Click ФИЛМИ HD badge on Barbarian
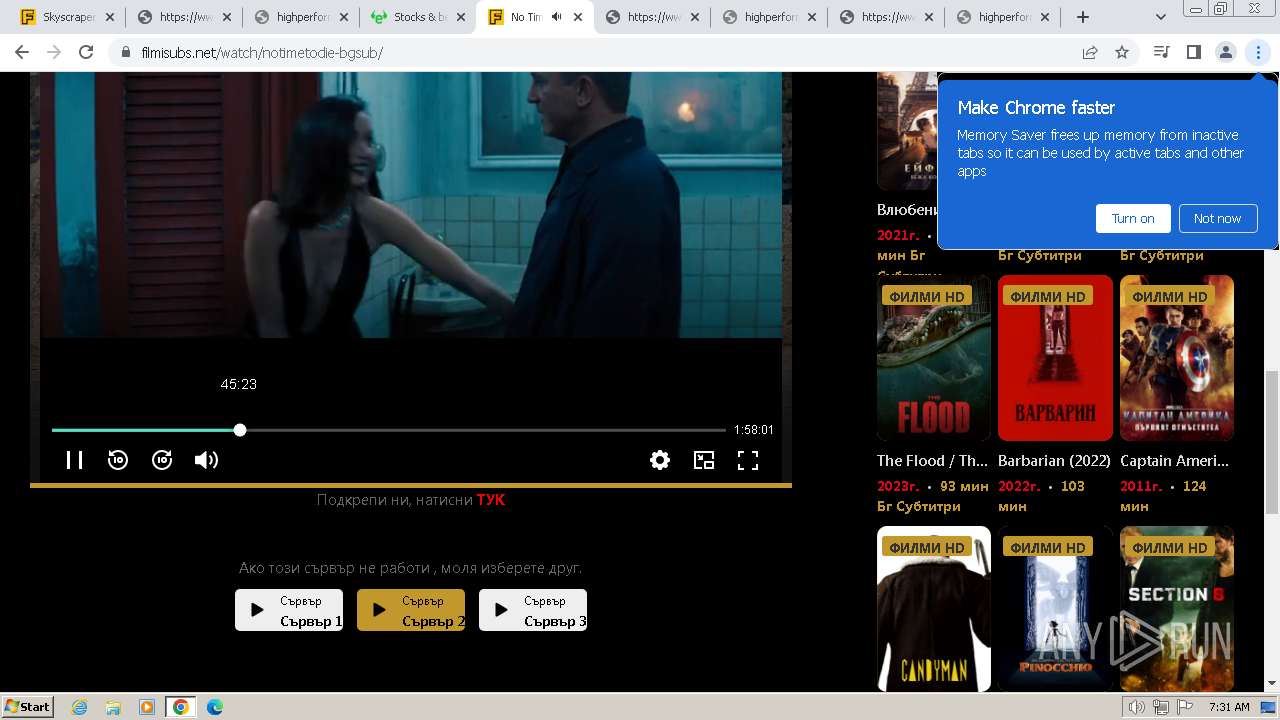The image size is (1280, 720). click(x=1048, y=296)
